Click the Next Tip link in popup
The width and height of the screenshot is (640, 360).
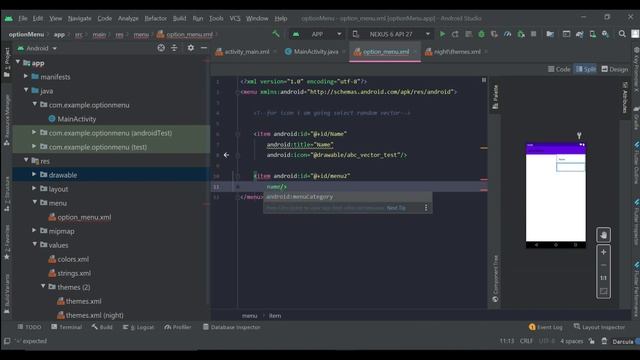click(x=396, y=208)
